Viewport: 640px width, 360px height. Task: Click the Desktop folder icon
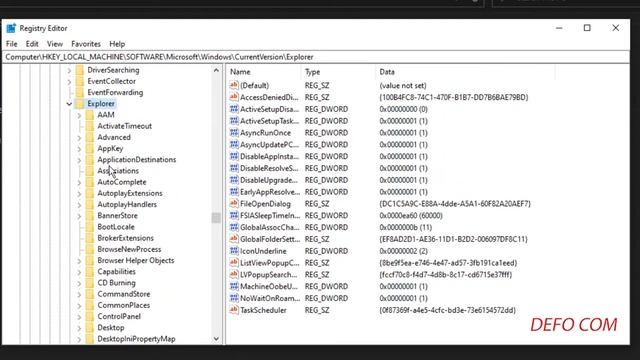pyautogui.click(x=90, y=328)
